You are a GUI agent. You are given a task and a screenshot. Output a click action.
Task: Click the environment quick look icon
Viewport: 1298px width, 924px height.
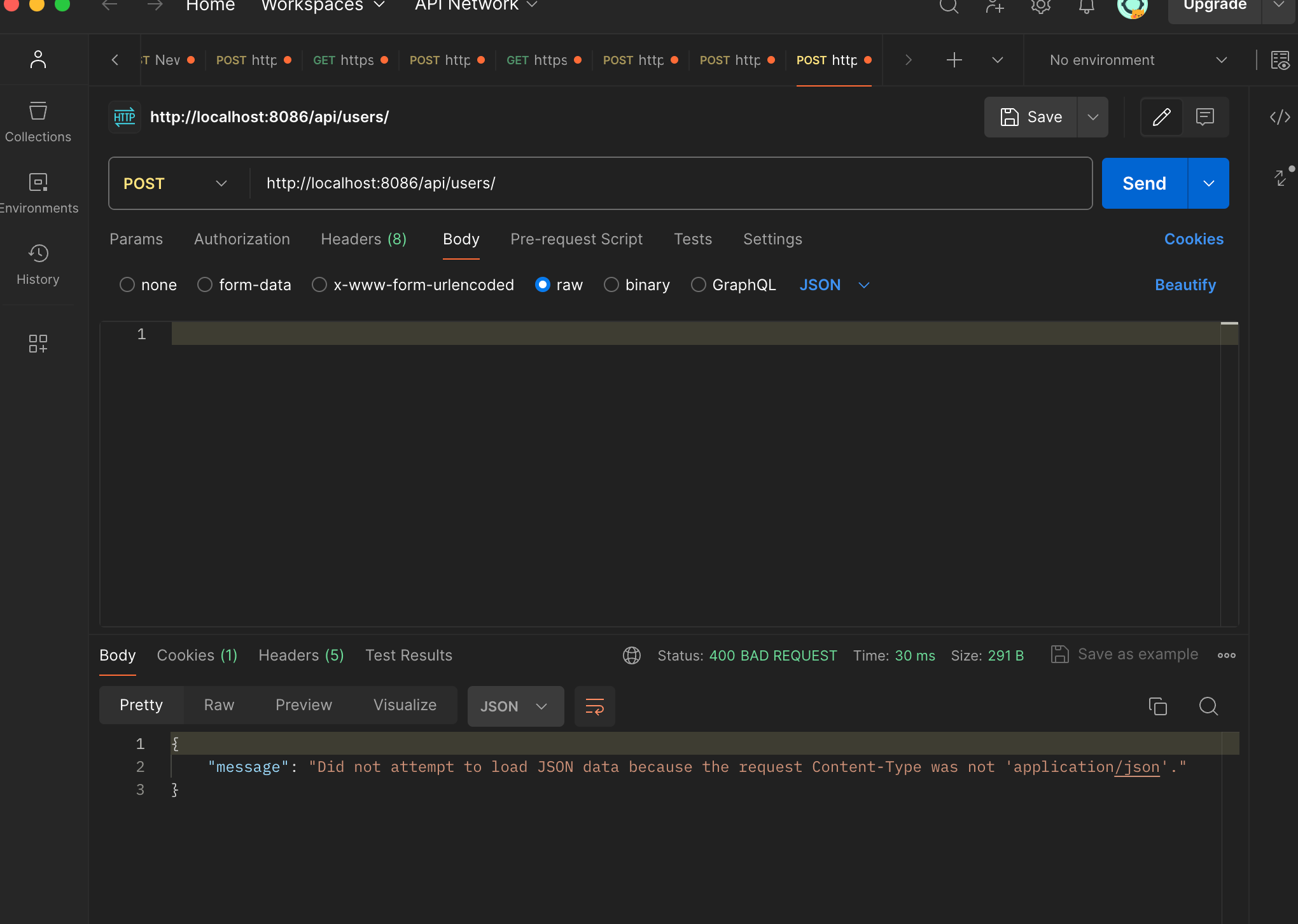1280,60
